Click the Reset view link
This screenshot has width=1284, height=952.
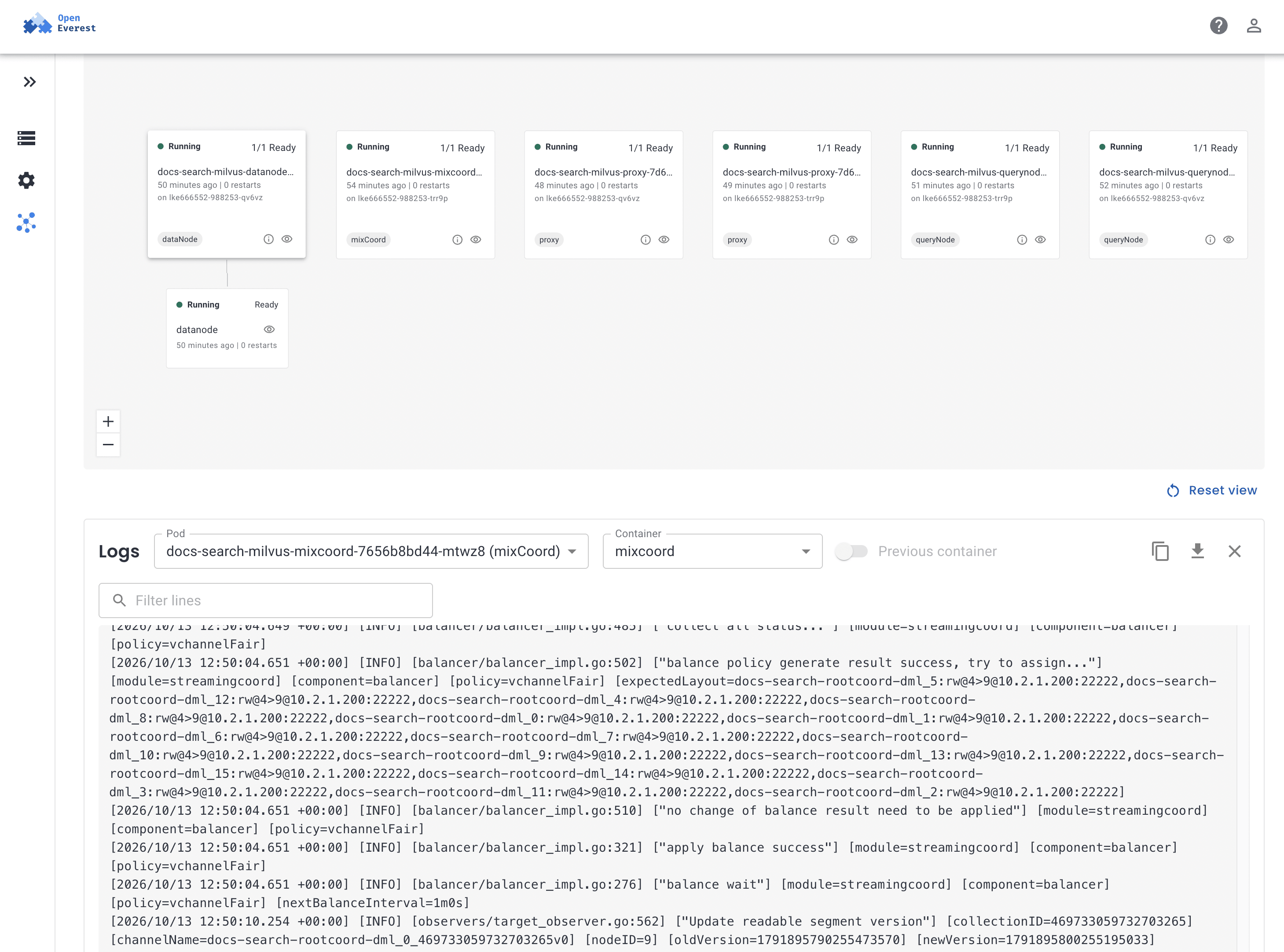1212,491
